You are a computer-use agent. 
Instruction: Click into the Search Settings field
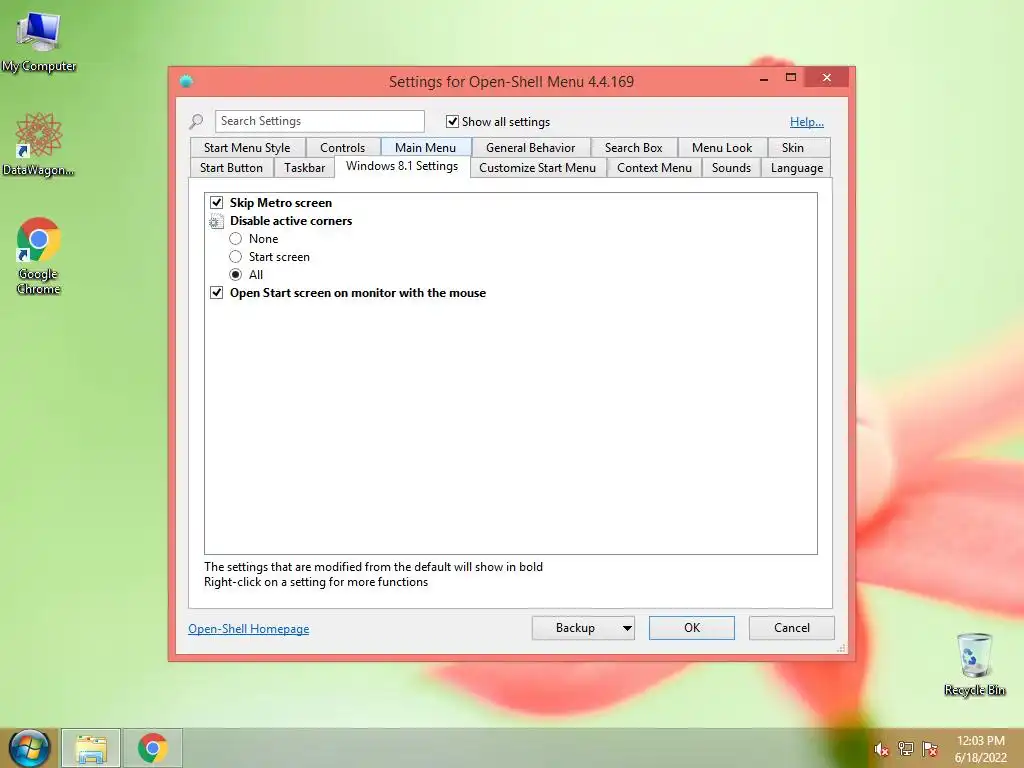click(x=319, y=121)
